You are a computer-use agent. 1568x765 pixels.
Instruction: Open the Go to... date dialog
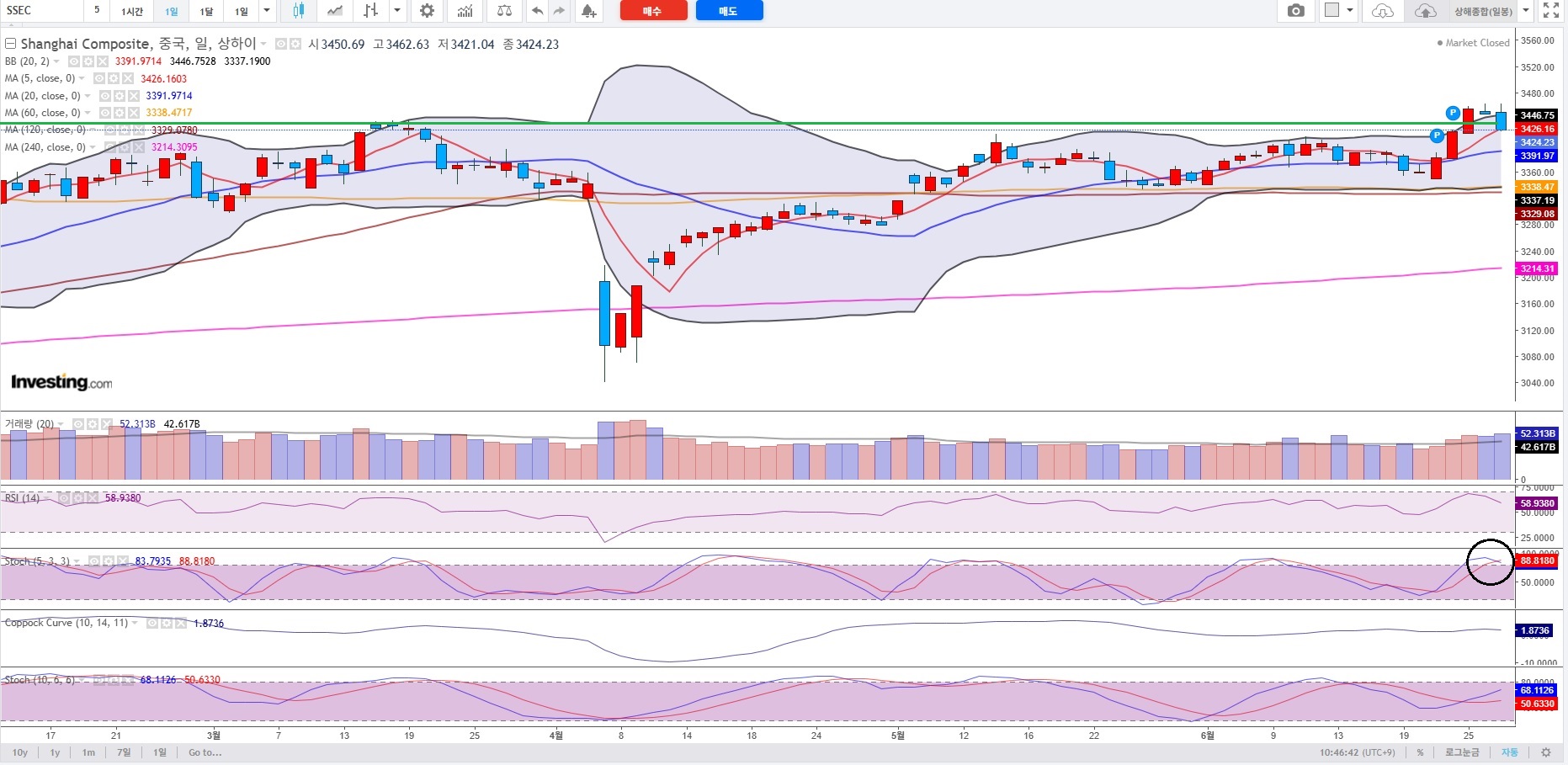pos(205,752)
